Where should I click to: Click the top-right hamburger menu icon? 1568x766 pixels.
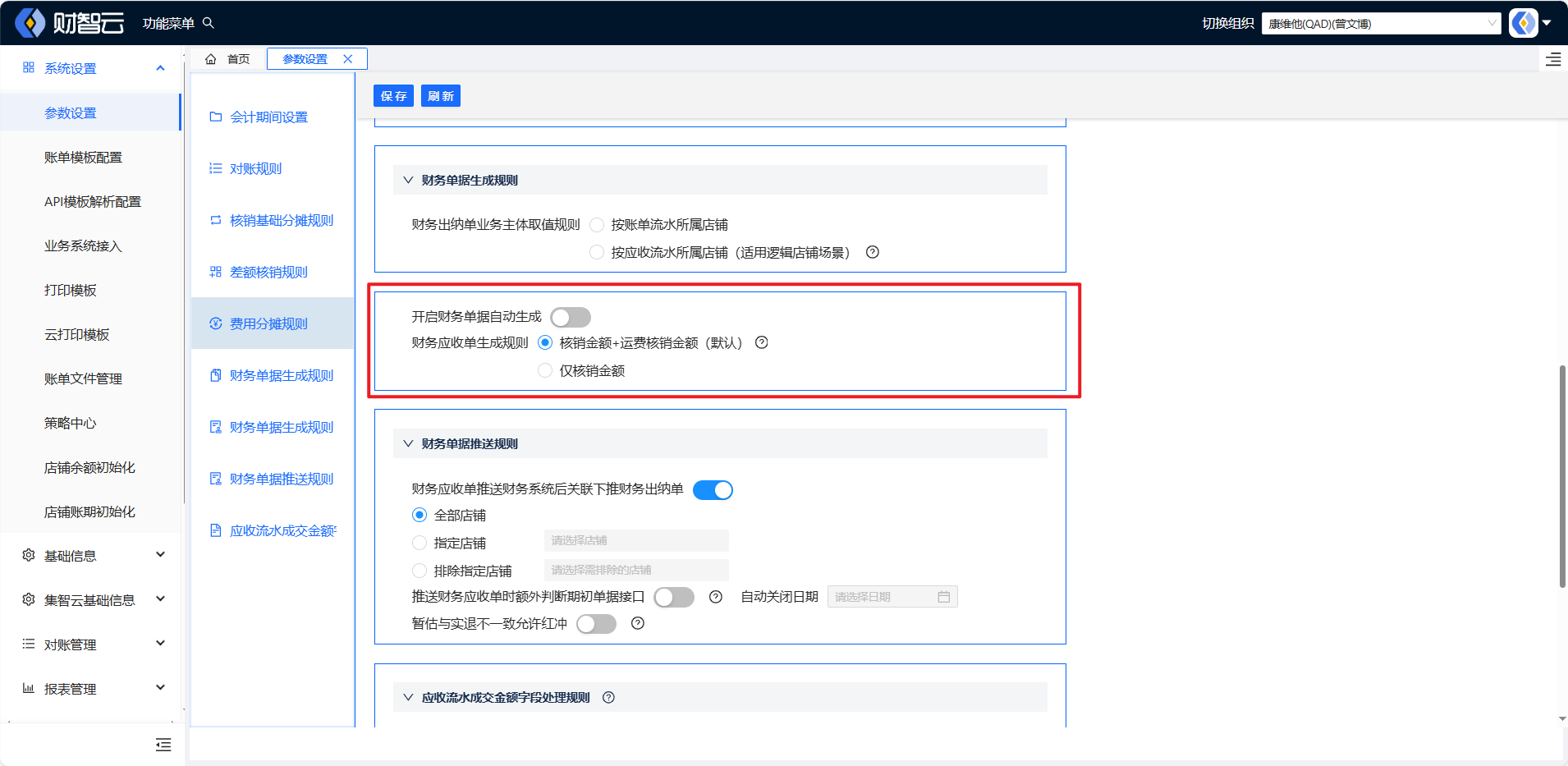tap(1553, 59)
